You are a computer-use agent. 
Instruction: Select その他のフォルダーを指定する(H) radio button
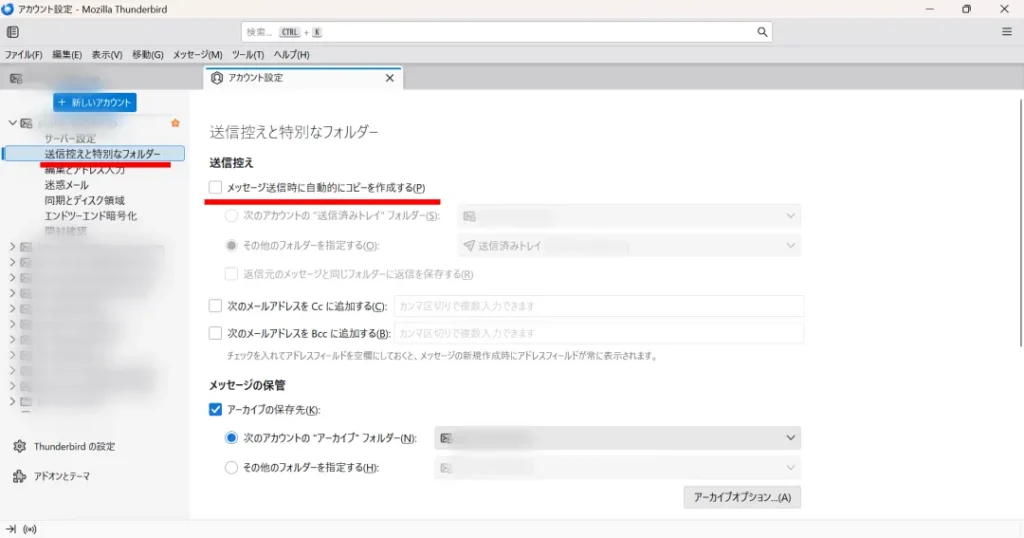[x=232, y=467]
